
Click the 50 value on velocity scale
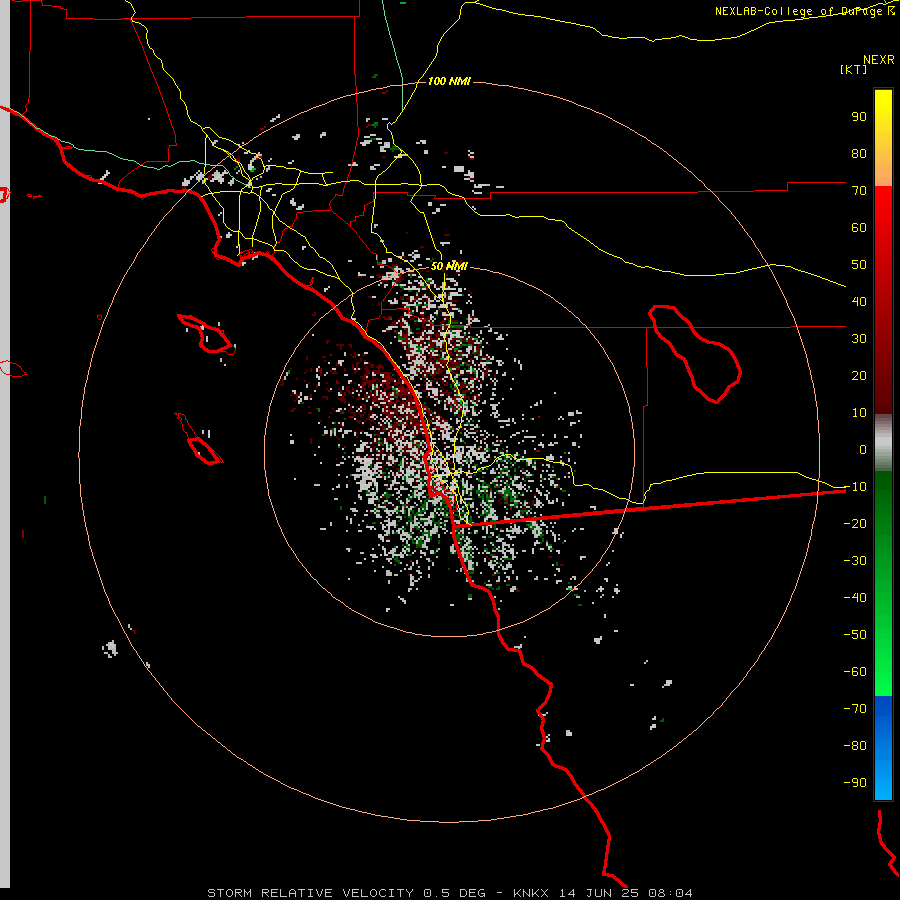[x=859, y=265]
